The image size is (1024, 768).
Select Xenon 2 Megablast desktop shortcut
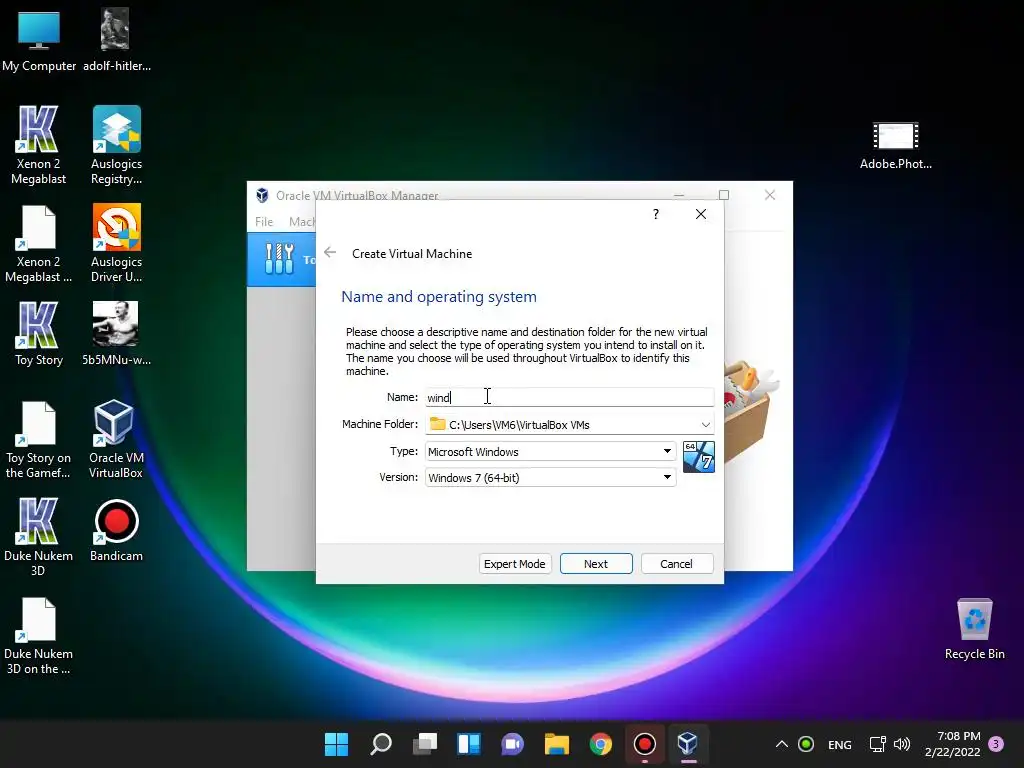coord(39,145)
